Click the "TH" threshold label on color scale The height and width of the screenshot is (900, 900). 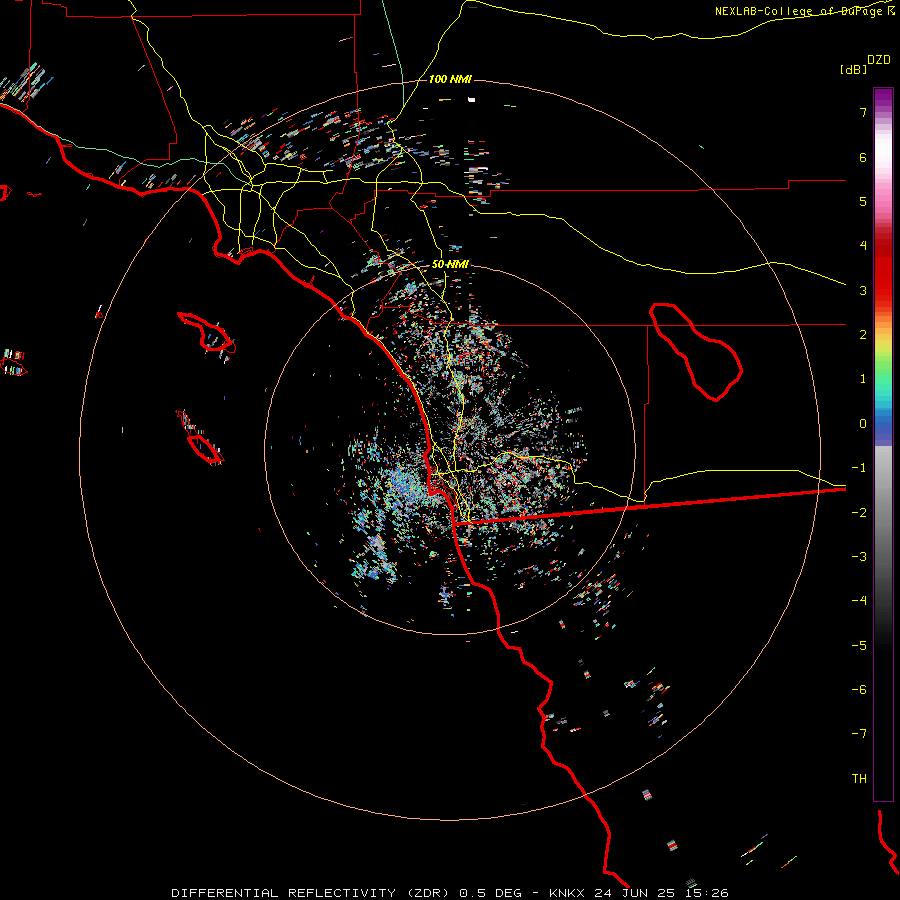click(x=859, y=779)
